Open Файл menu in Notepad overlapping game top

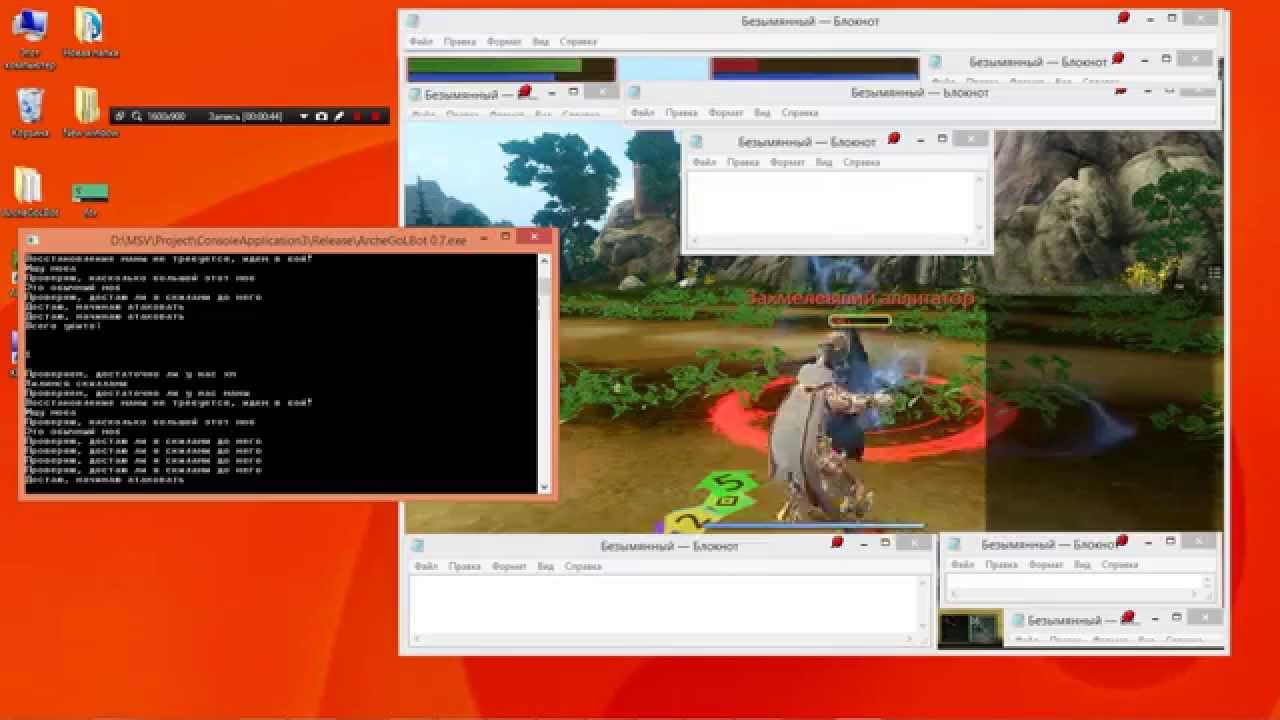pyautogui.click(x=641, y=113)
